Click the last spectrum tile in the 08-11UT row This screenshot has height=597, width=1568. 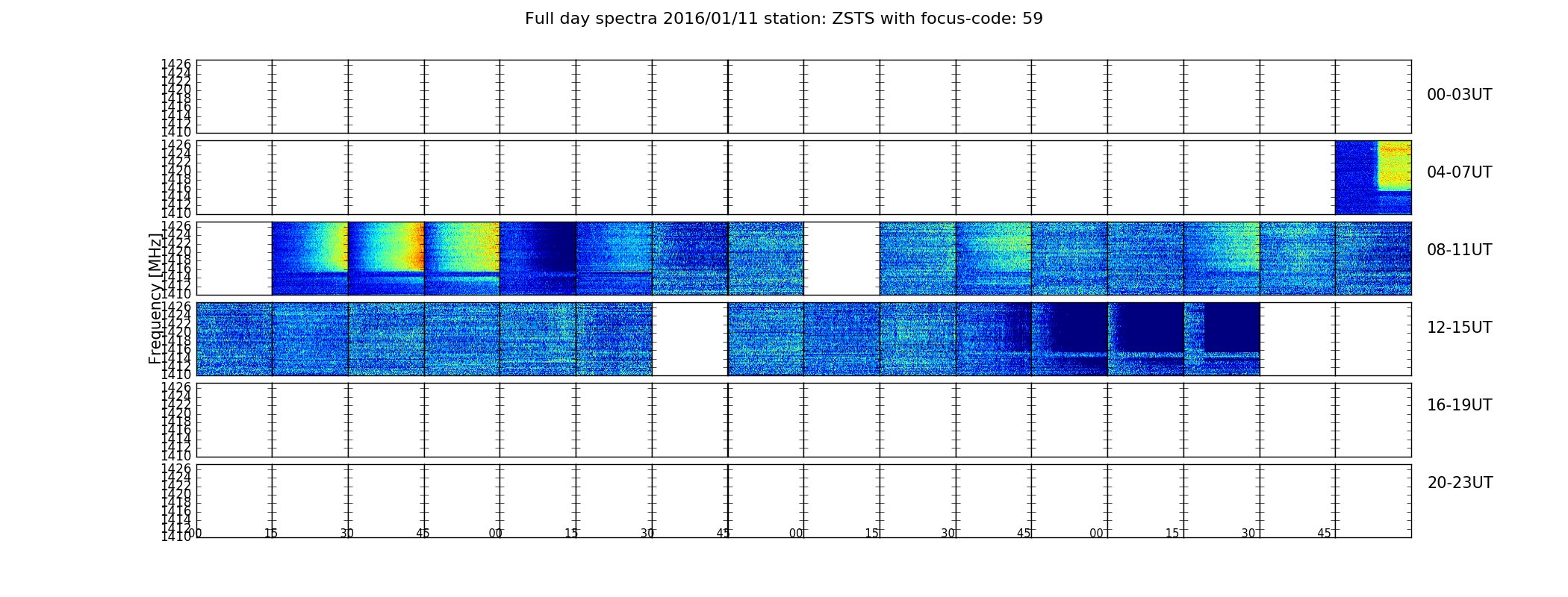[1373, 258]
